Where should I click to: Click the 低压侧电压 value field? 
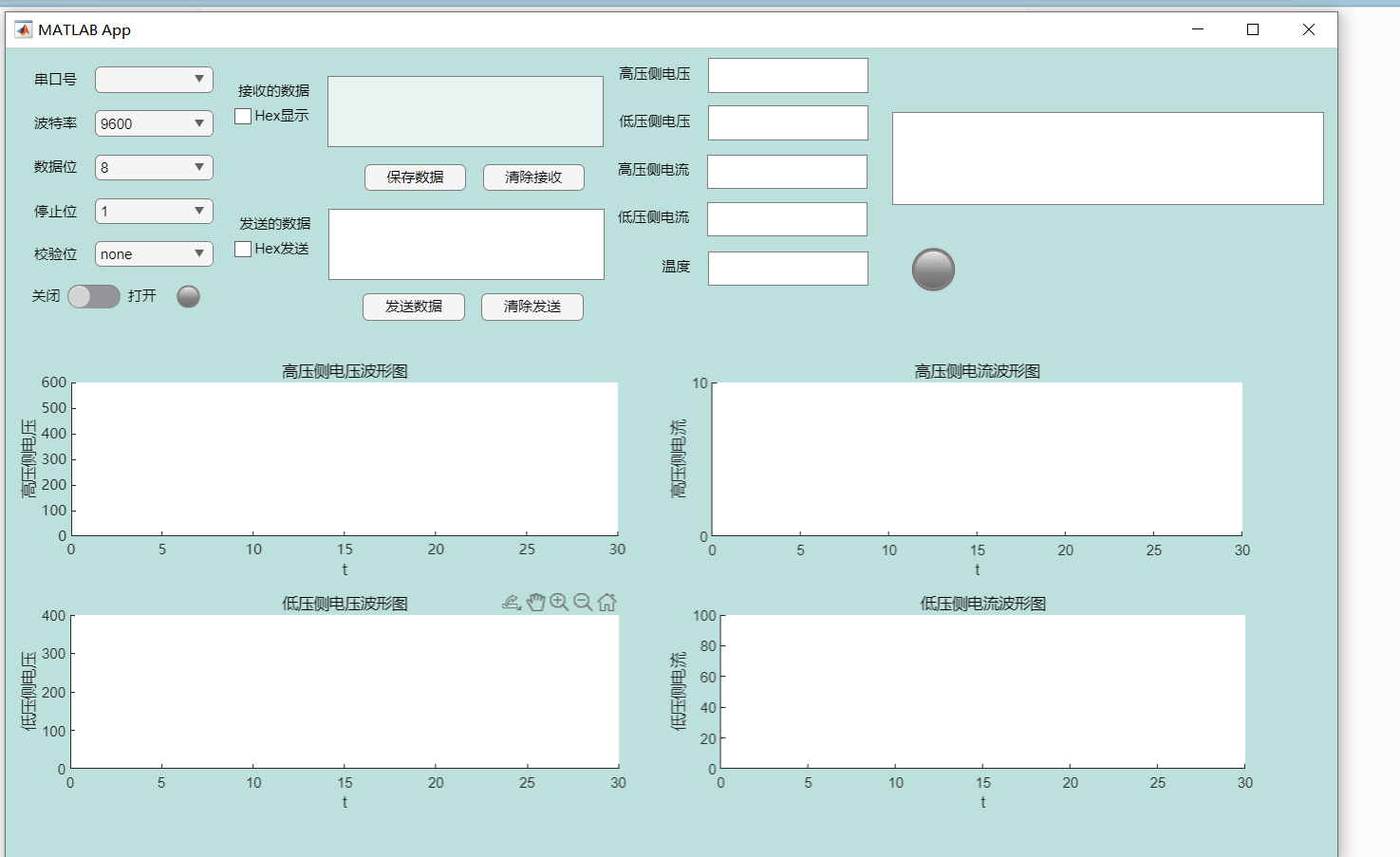(788, 123)
